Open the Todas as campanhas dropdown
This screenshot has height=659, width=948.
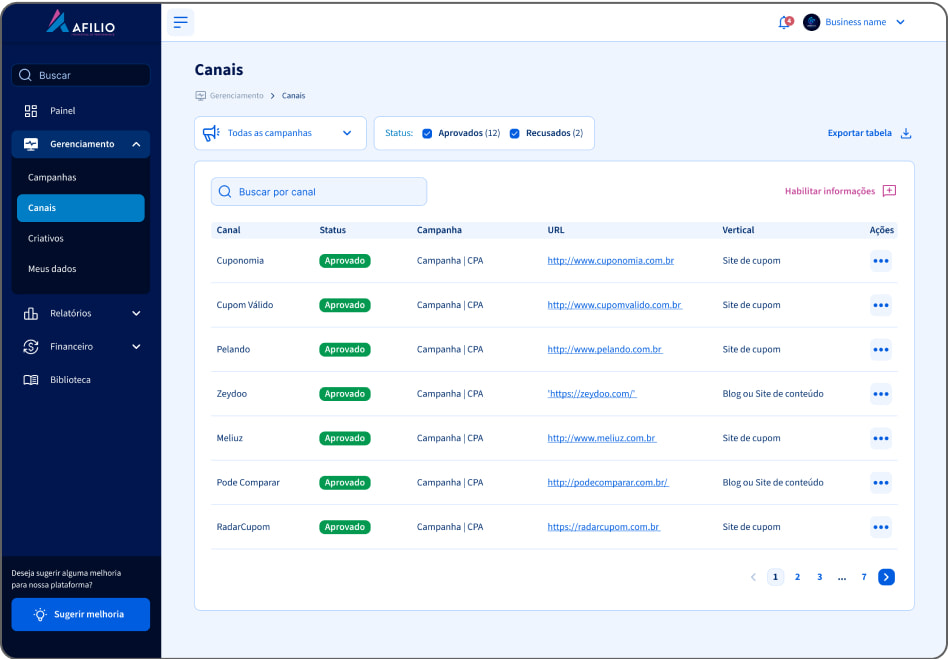280,133
